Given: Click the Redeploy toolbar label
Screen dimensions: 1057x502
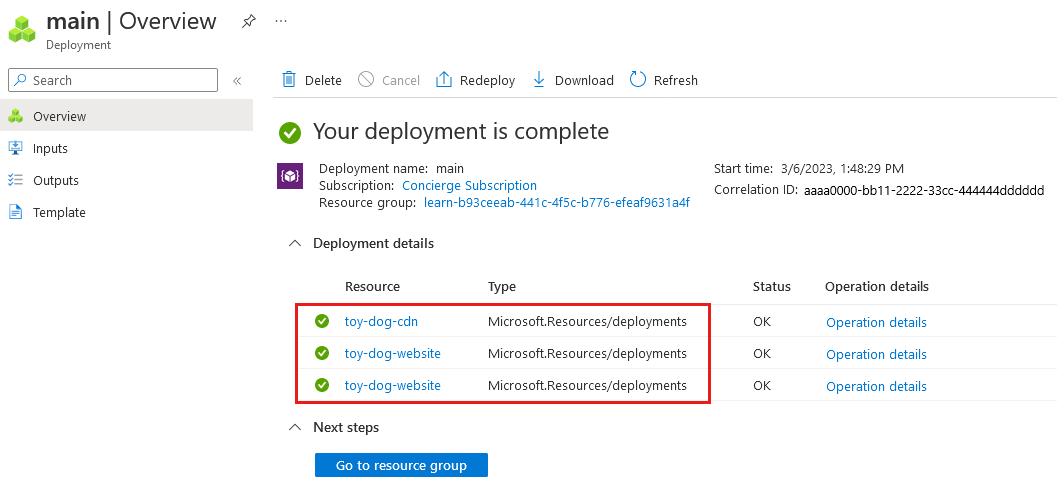Looking at the screenshot, I should click(487, 80).
